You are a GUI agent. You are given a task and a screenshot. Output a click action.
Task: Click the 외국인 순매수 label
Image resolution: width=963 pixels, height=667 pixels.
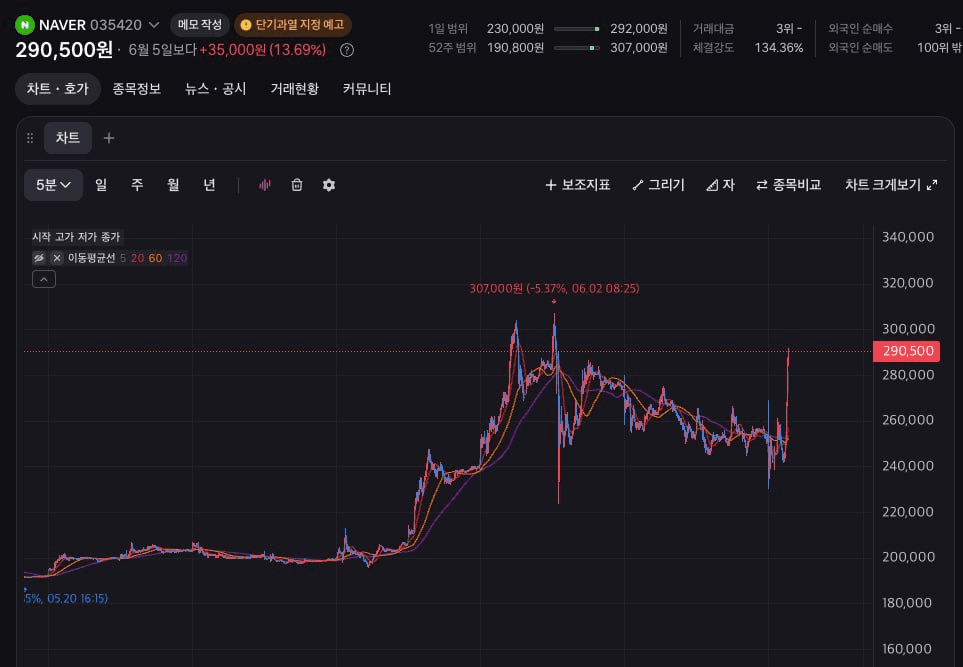coord(860,29)
